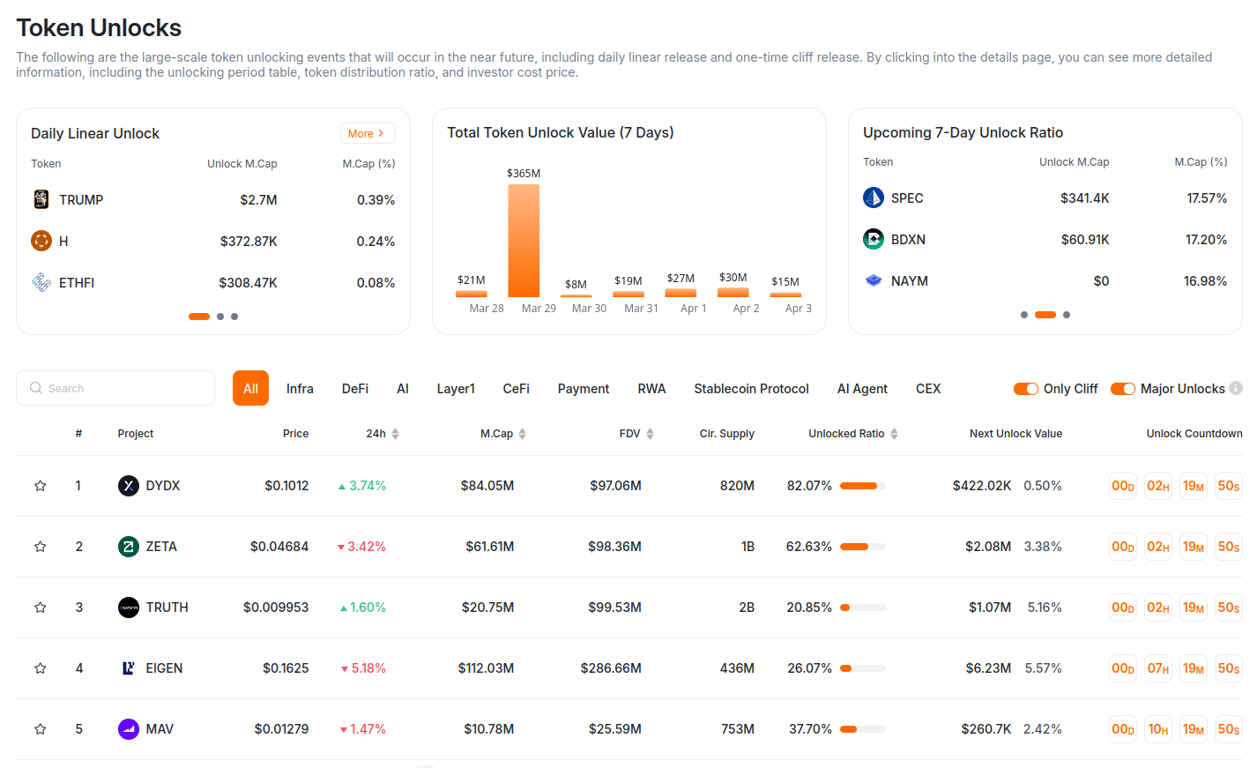Viewport: 1257px width, 768px height.
Task: Click the info icon beside Major Unlocks
Action: click(x=1237, y=388)
